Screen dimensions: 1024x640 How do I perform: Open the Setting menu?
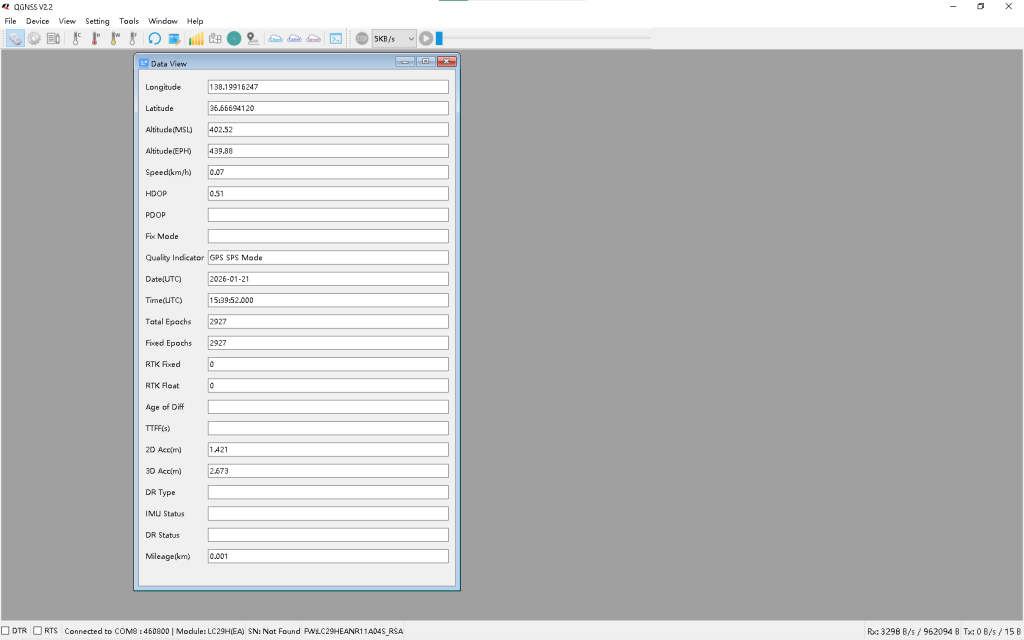(x=97, y=21)
